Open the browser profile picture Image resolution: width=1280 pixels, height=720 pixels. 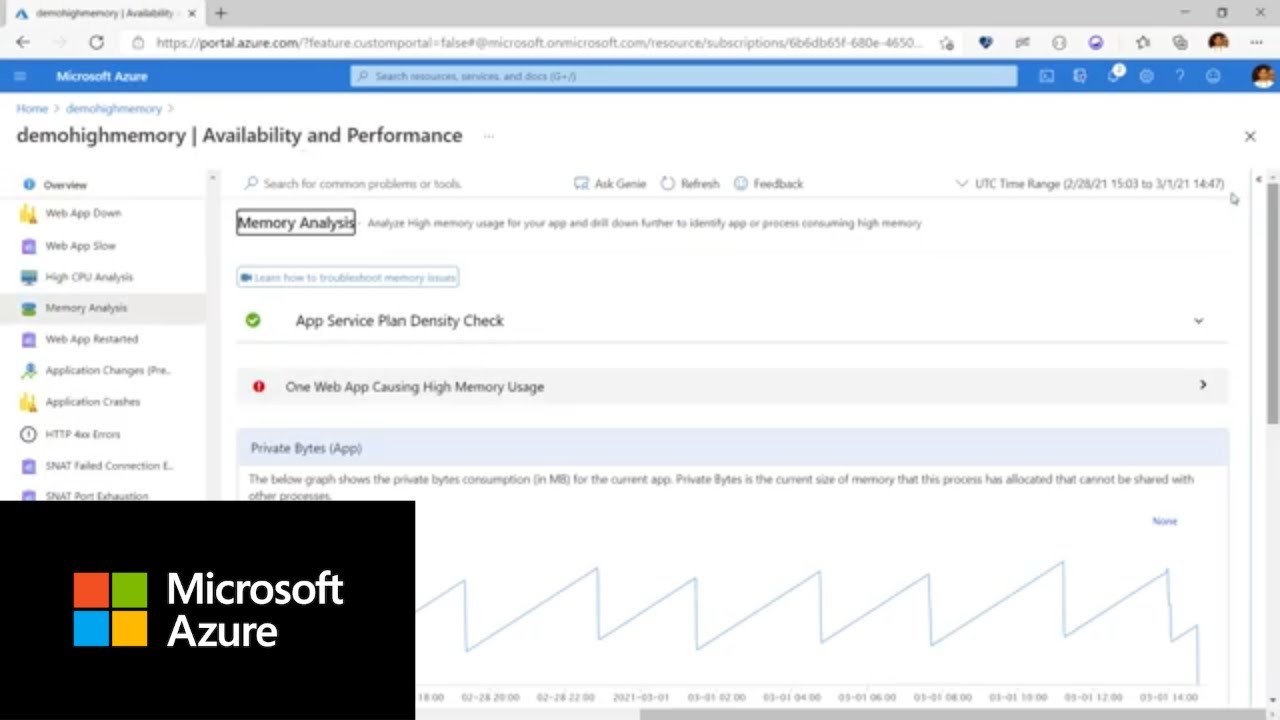click(x=1218, y=42)
